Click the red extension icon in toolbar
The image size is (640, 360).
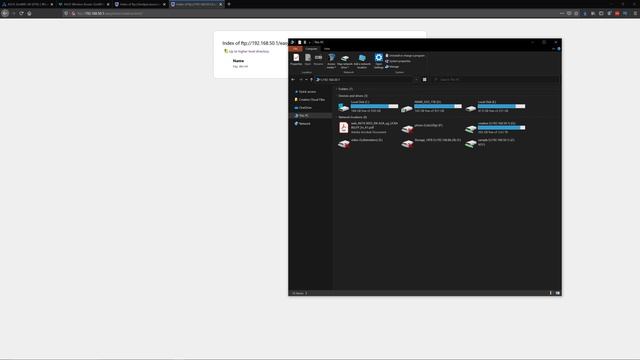coord(617,13)
